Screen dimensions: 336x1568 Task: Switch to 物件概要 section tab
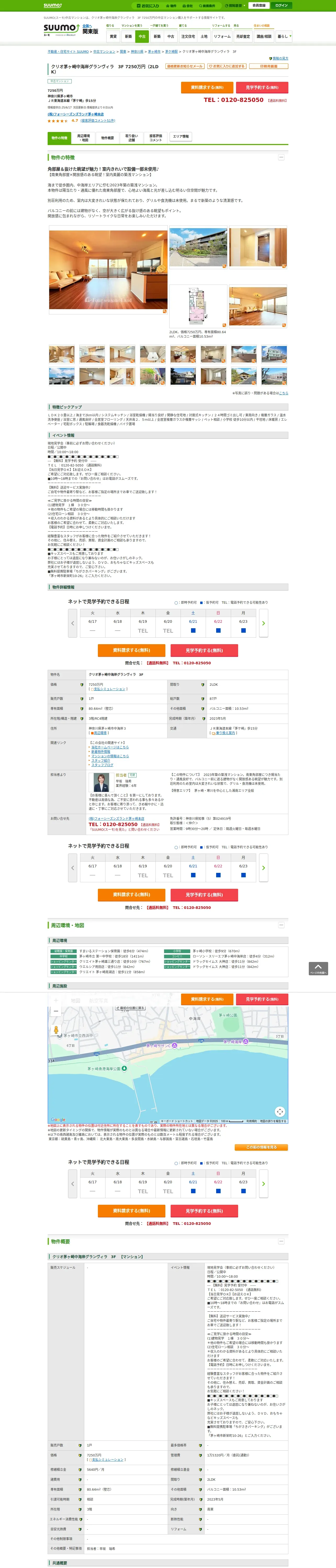point(107,138)
